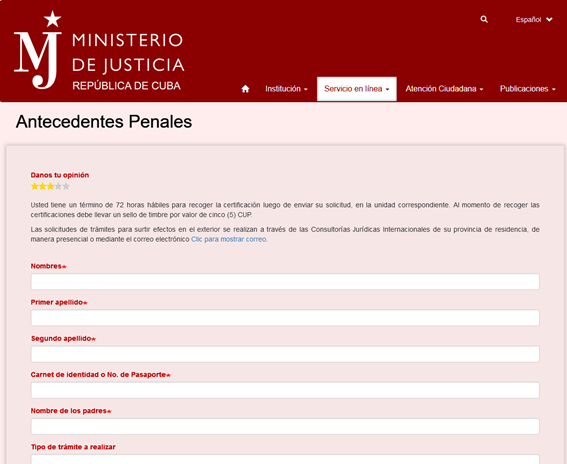Click the 'Clic para mostrar correo' link
This screenshot has height=464, width=567.
point(229,239)
